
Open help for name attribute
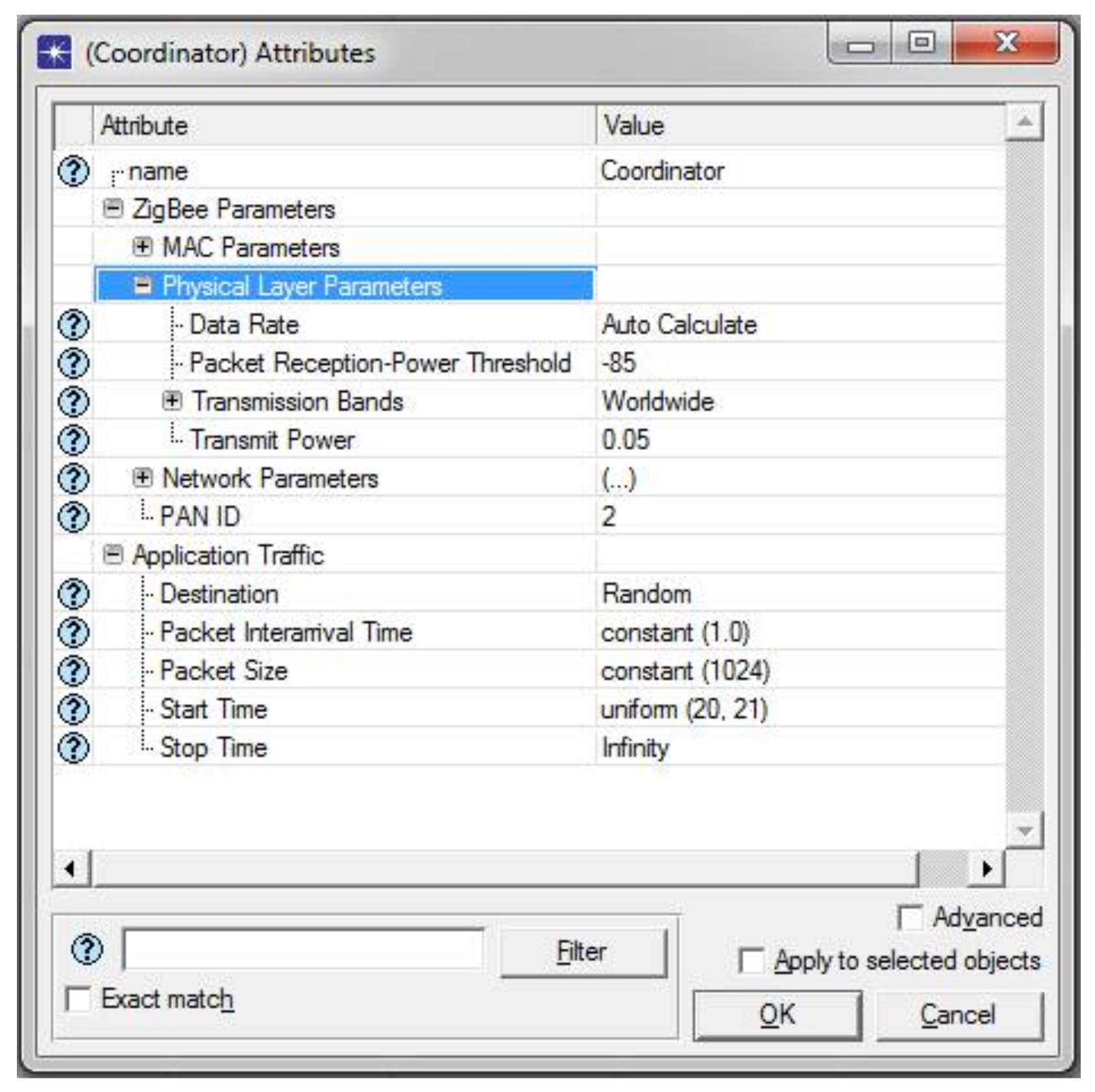coord(73,171)
